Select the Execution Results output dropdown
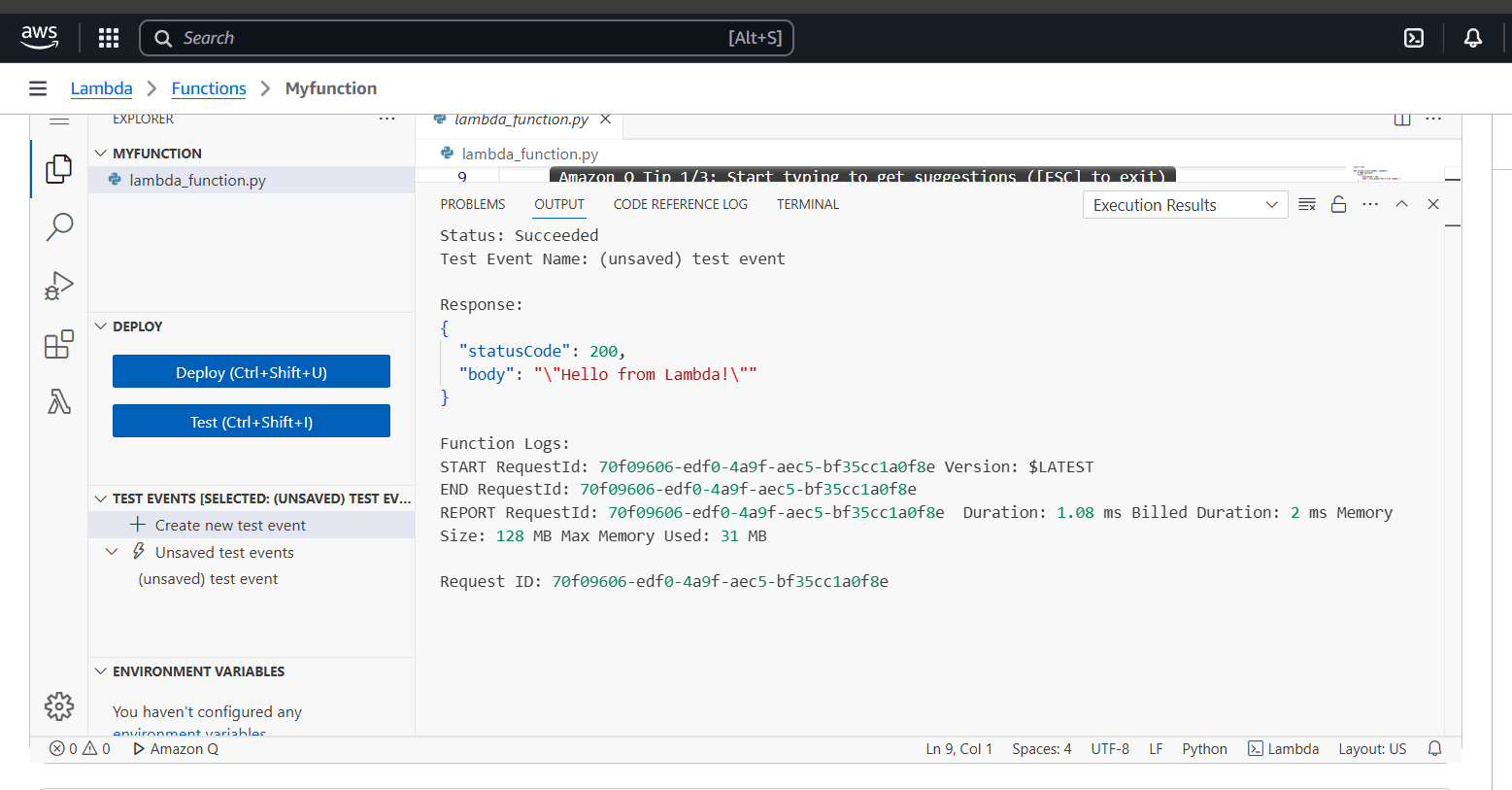Viewport: 1512px width, 790px height. [1185, 205]
